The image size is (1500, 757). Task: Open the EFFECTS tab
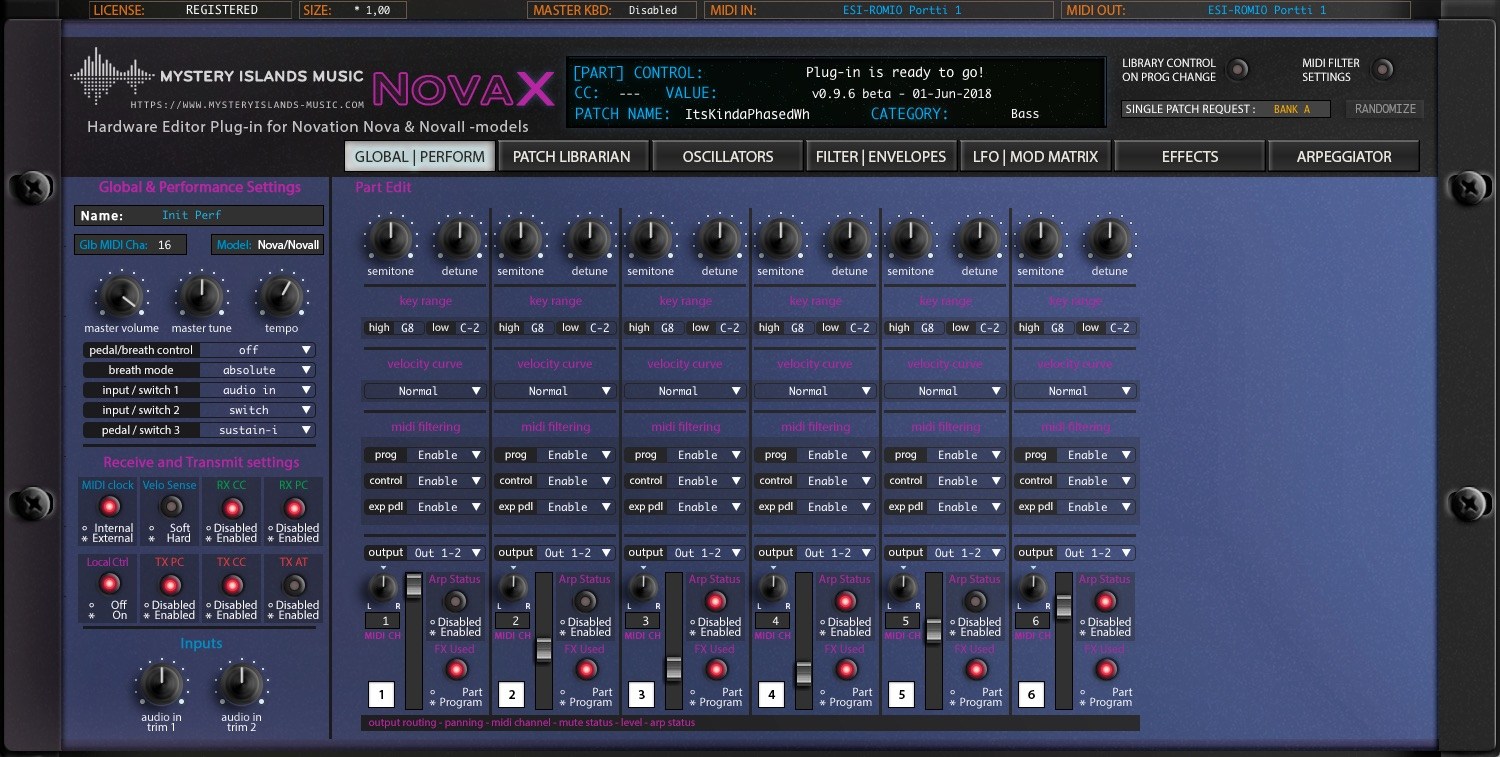1189,156
